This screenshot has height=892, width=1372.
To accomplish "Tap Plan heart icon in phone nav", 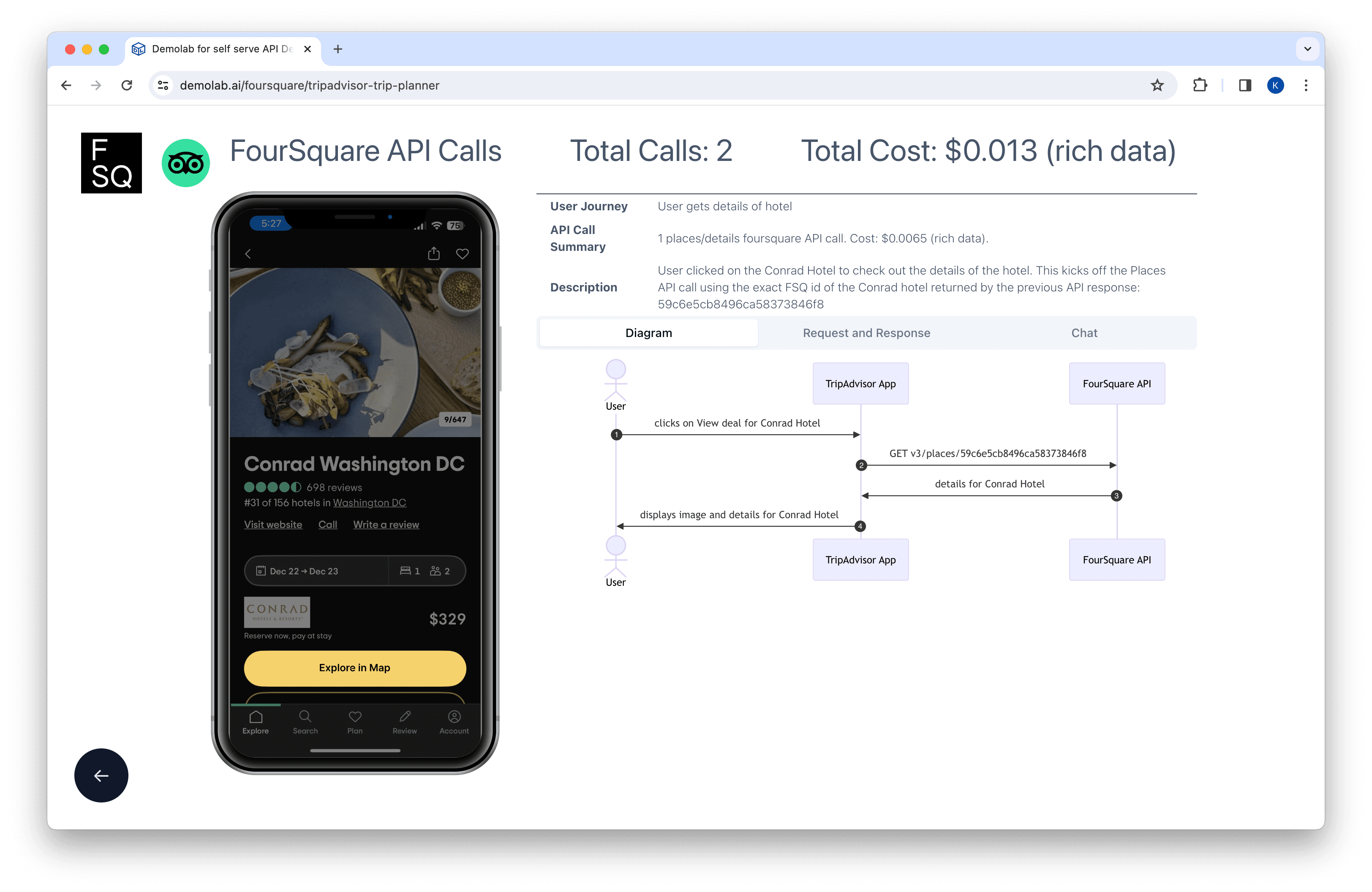I will coord(355,722).
